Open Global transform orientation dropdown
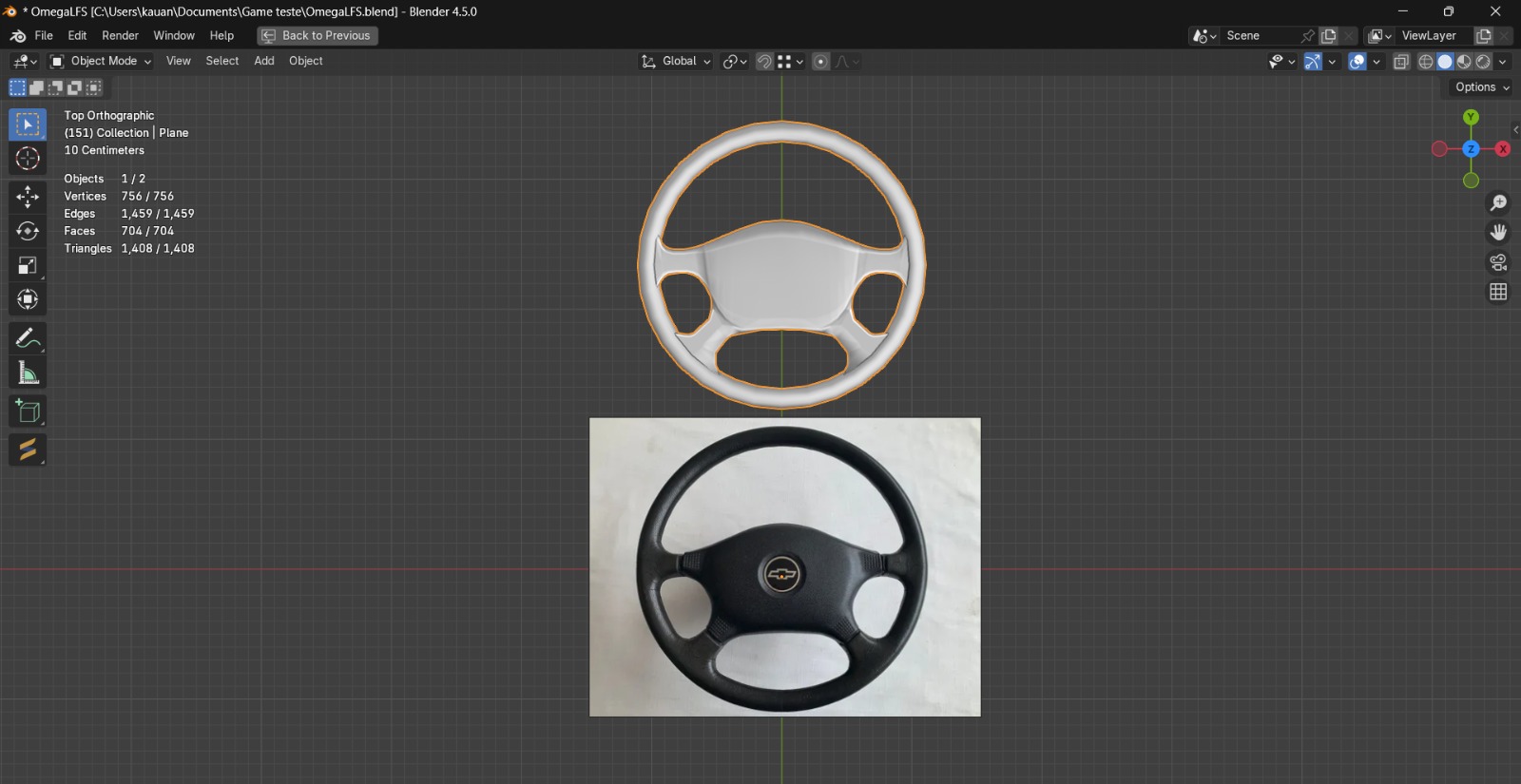 coord(676,62)
